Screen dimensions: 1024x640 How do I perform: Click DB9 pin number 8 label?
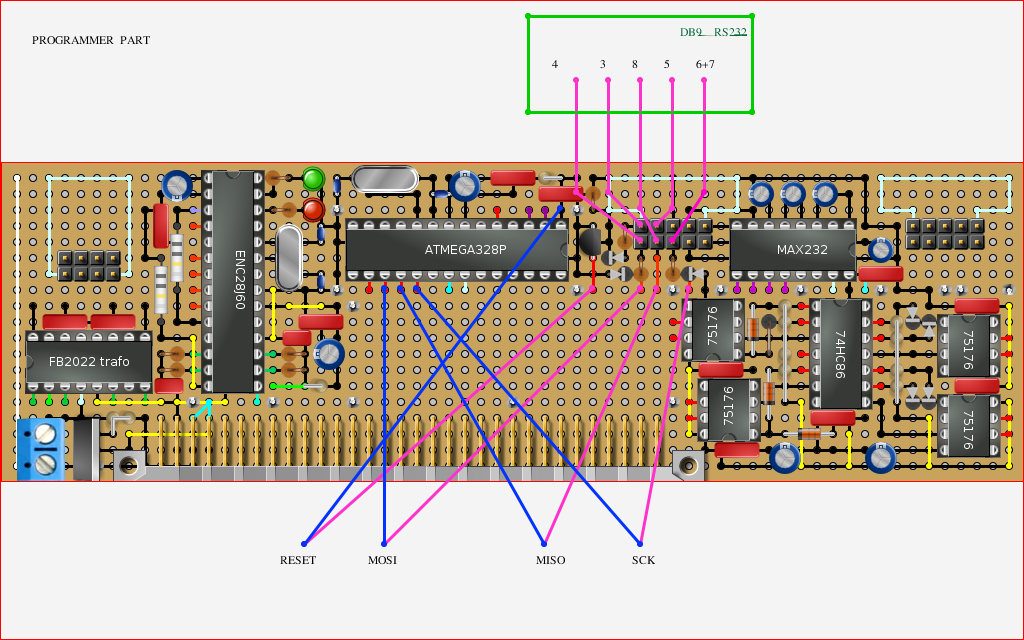(635, 64)
